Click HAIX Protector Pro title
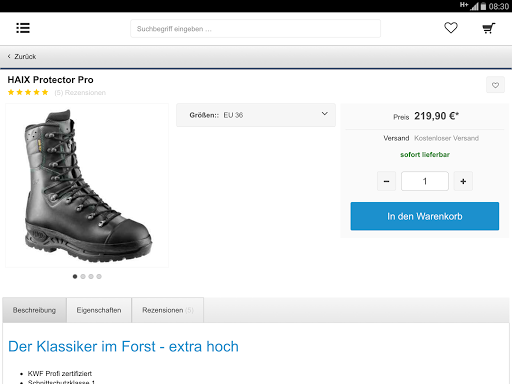512x384 pixels. [50, 80]
